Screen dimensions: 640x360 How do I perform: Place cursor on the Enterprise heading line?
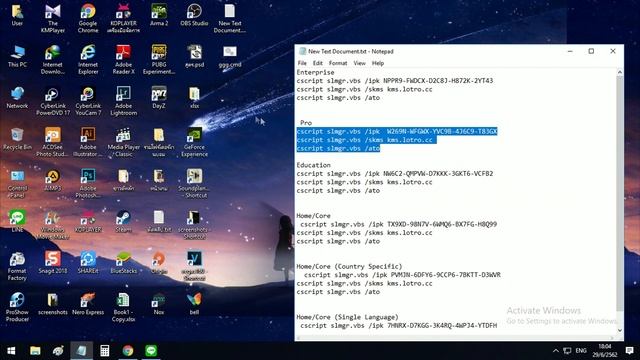pyautogui.click(x=316, y=72)
